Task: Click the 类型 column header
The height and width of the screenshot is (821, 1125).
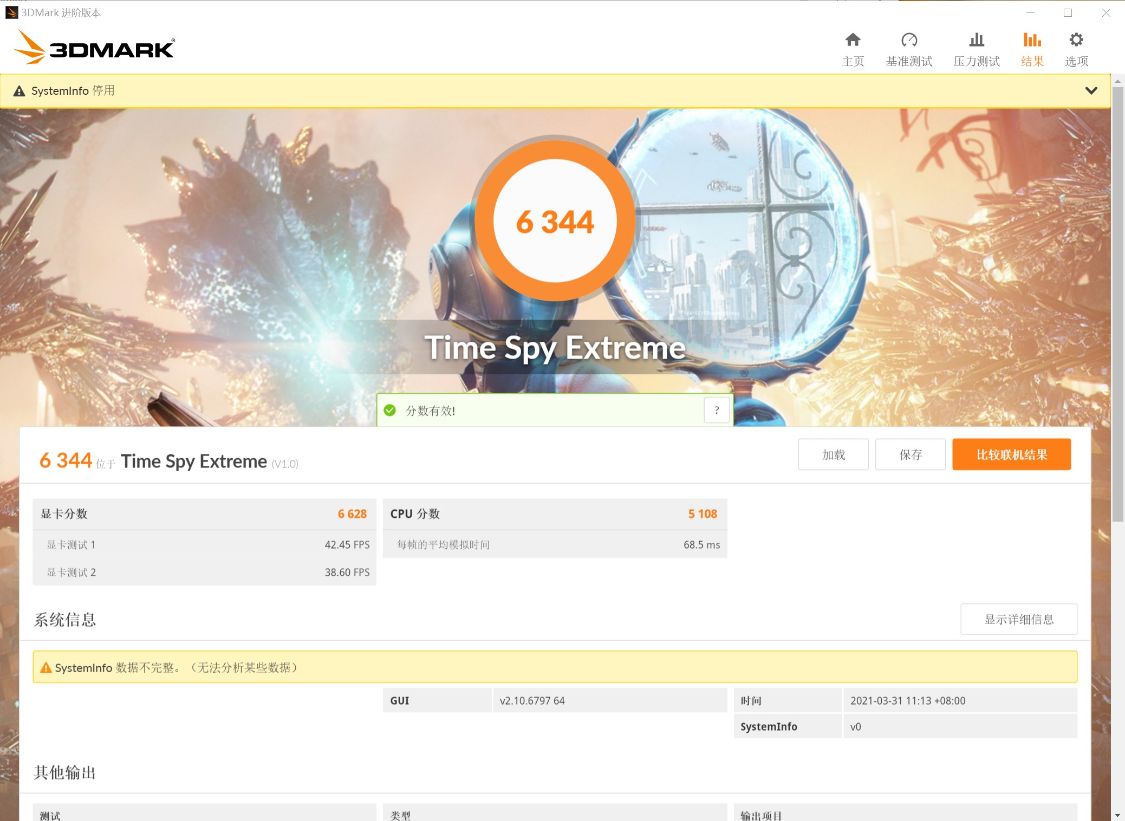Action: click(x=400, y=816)
